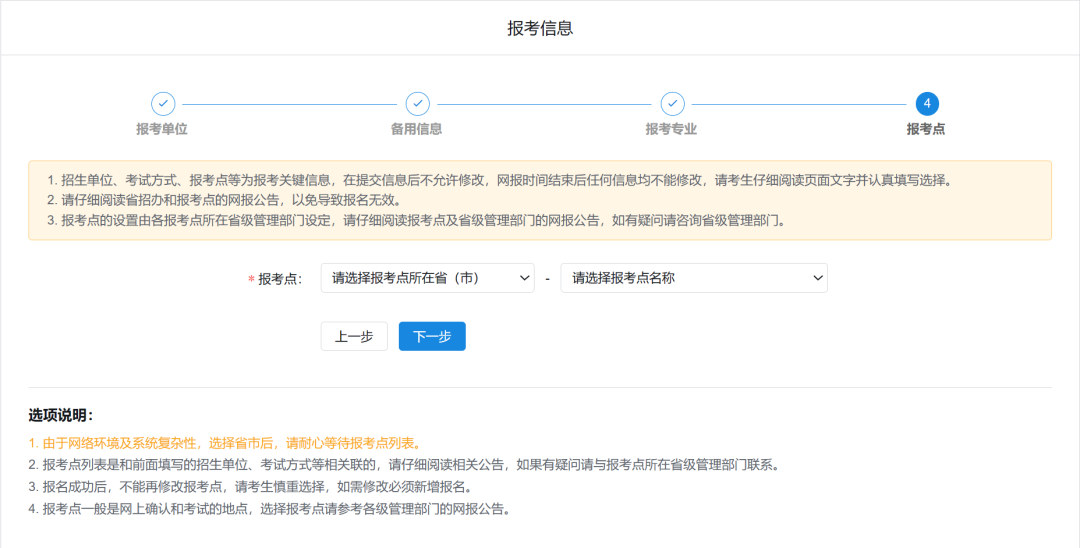This screenshot has height=548, width=1080.
Task: Proceed with the blue 下一步 button
Action: [432, 337]
